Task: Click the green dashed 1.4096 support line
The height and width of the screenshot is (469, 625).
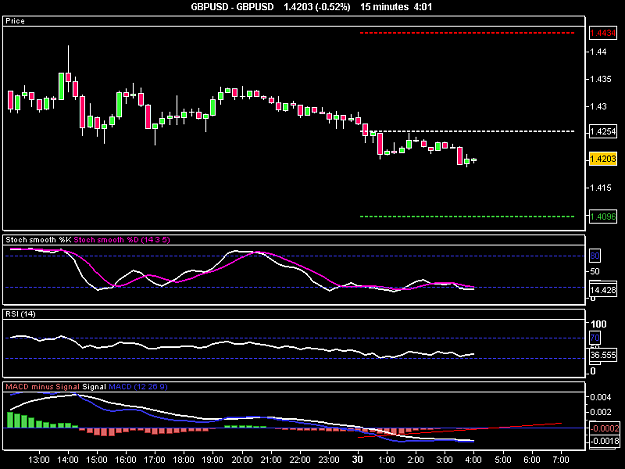Action: 467,217
